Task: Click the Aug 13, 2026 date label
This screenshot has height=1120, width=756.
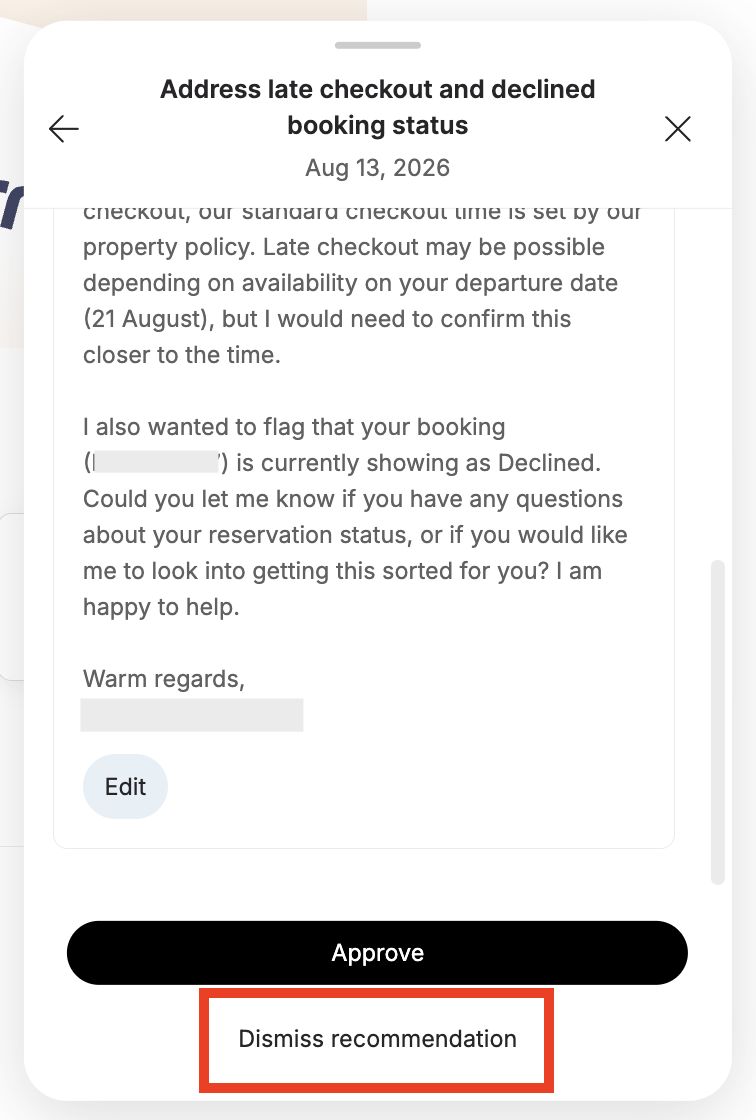Action: click(x=377, y=168)
